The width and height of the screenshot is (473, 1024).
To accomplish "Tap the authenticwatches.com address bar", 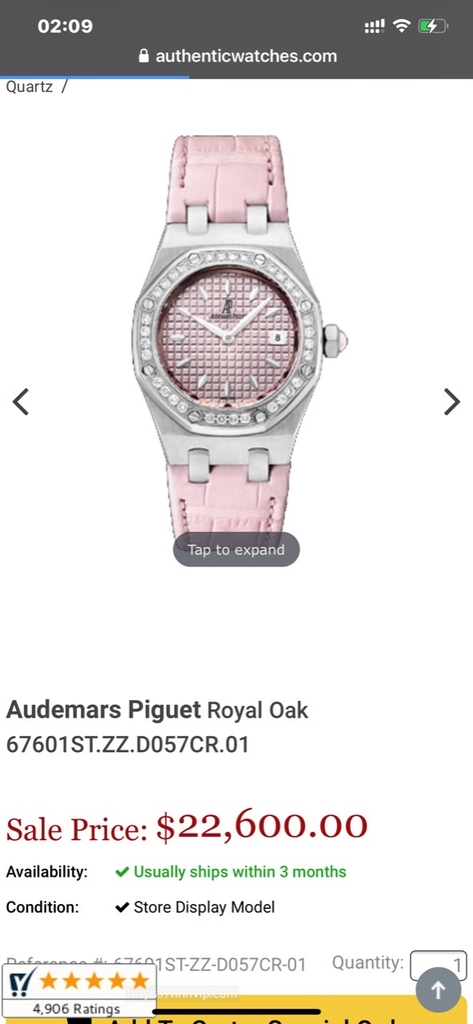I will (238, 56).
